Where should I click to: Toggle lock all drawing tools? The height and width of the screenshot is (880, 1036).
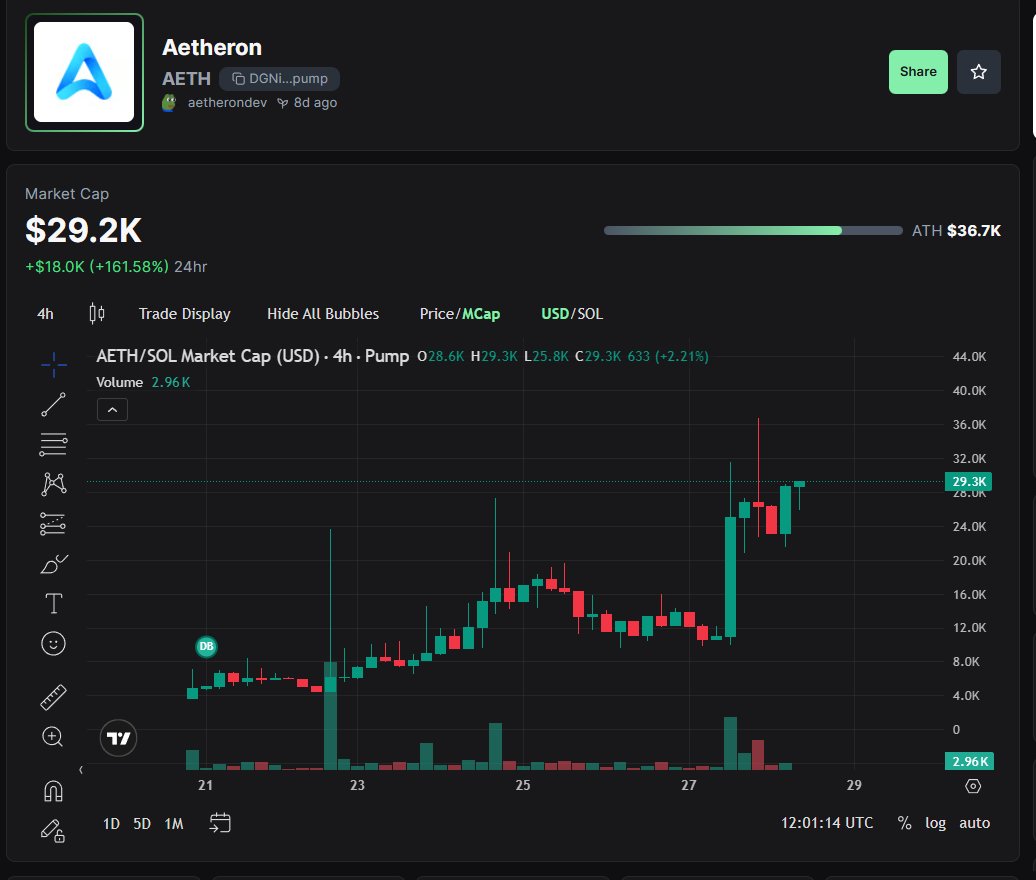coord(53,830)
